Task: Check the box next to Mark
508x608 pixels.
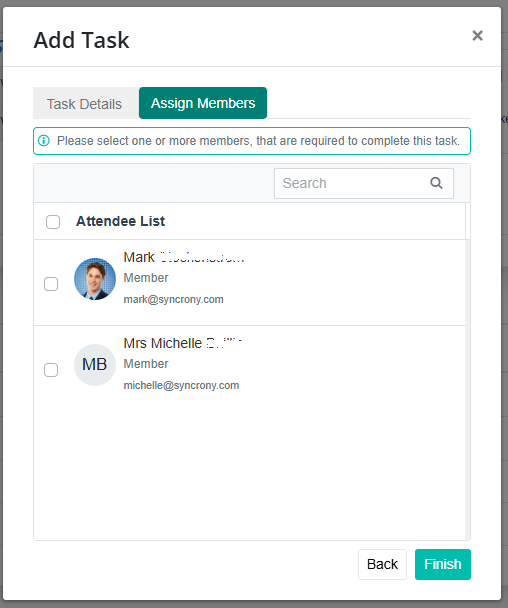Action: coord(51,284)
